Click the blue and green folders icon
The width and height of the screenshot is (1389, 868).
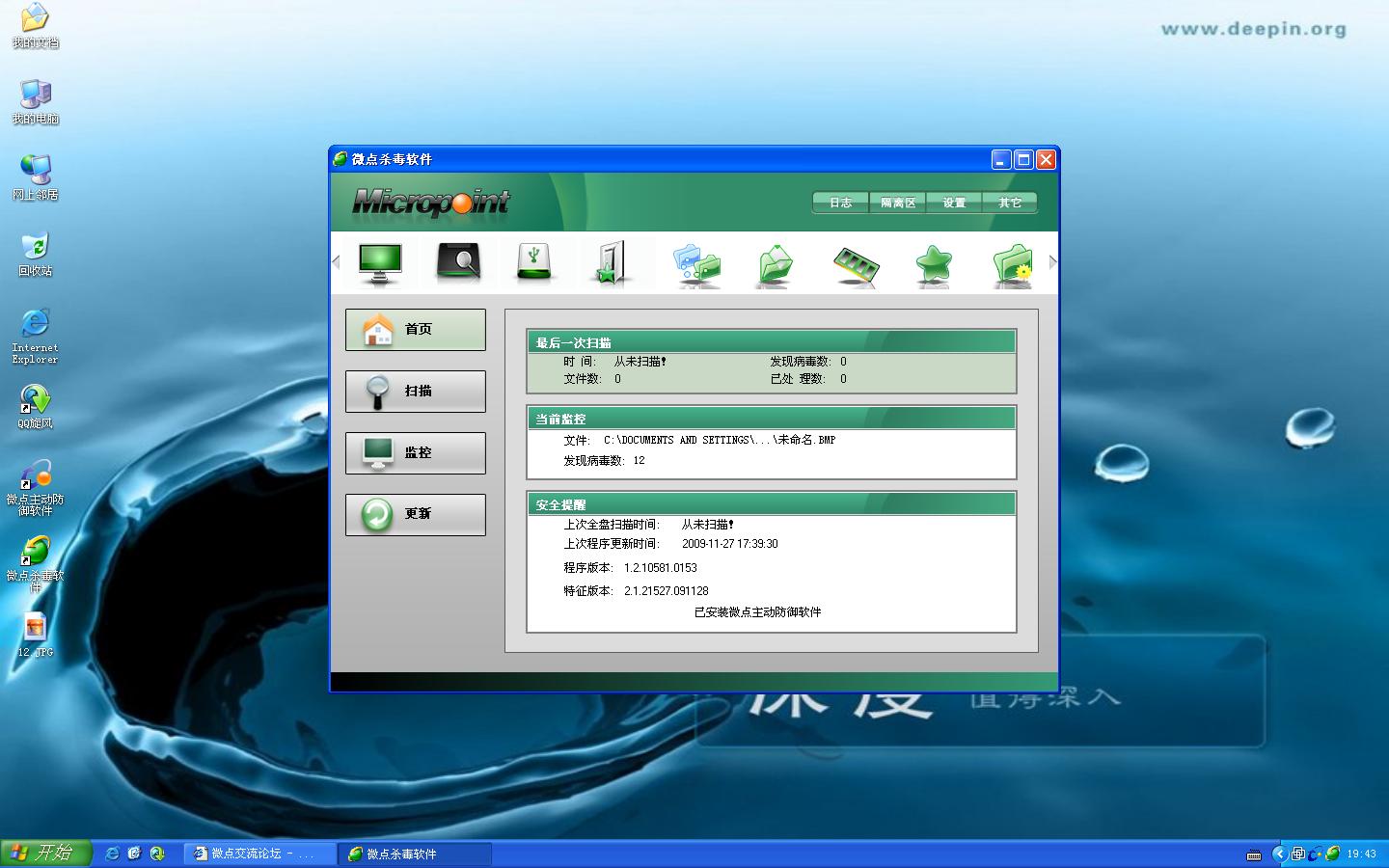696,265
